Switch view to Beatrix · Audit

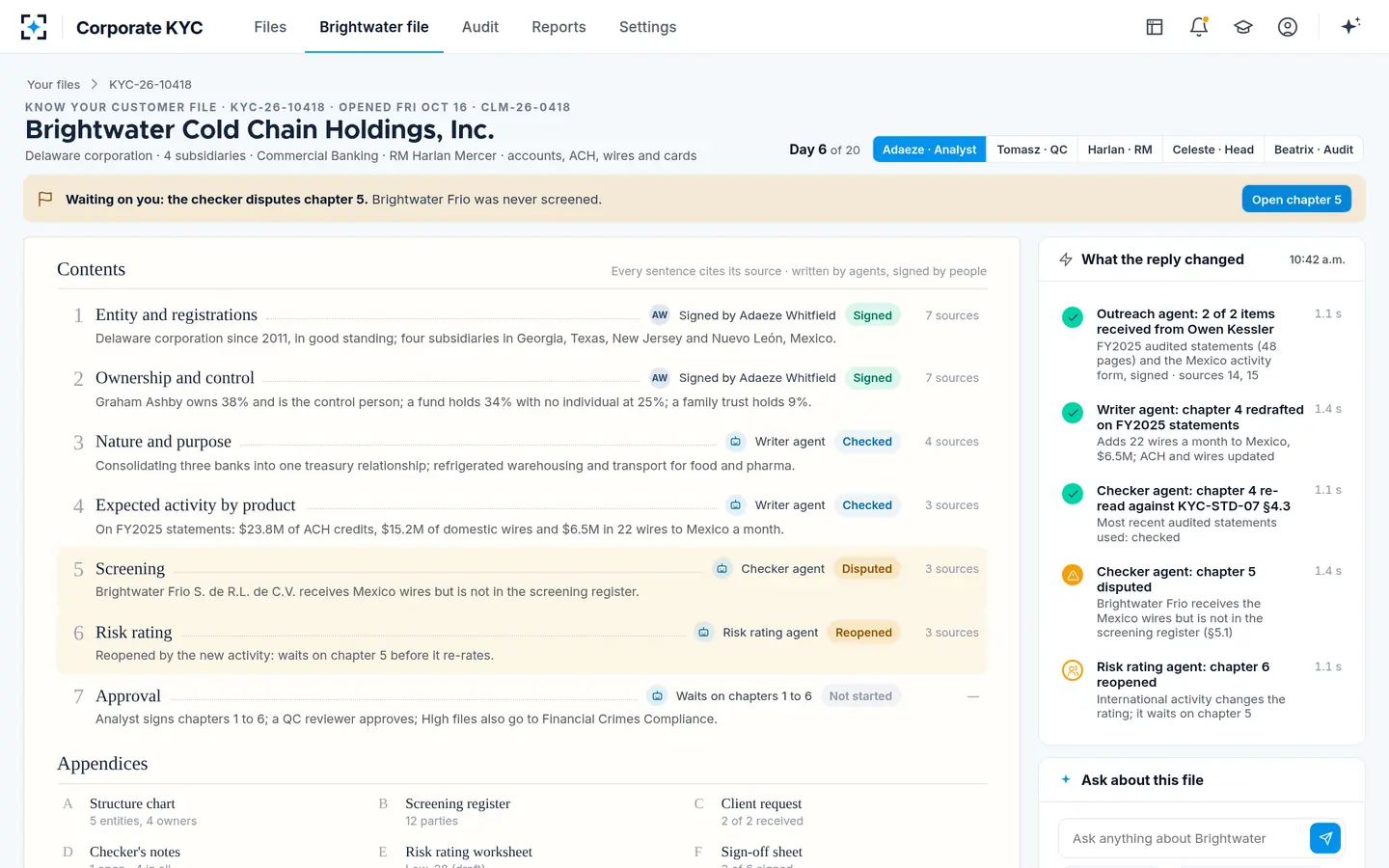pyautogui.click(x=1314, y=149)
